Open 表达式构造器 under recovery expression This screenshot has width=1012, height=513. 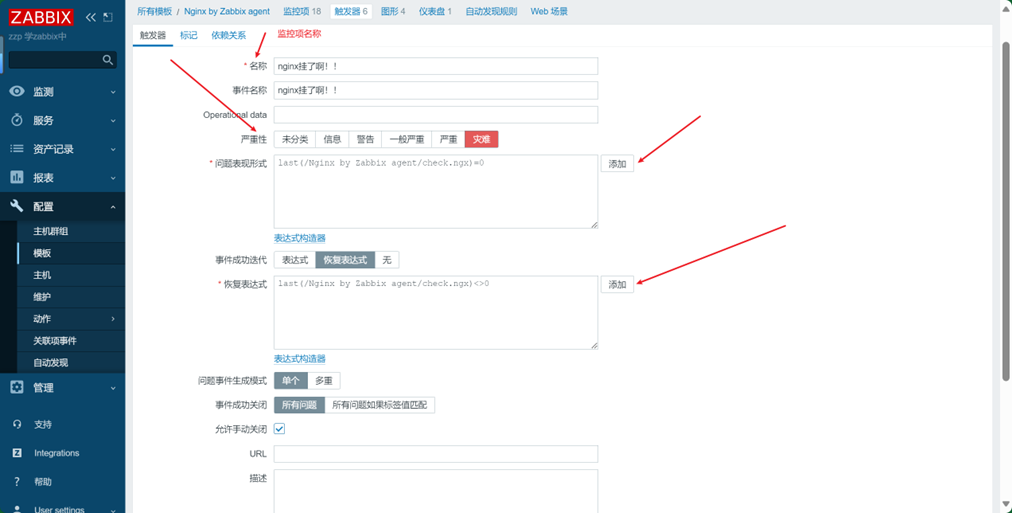[x=299, y=359]
